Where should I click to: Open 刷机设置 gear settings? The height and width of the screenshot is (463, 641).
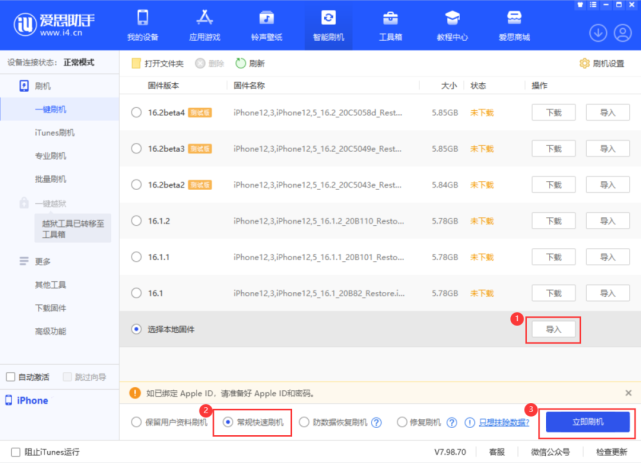pyautogui.click(x=585, y=63)
